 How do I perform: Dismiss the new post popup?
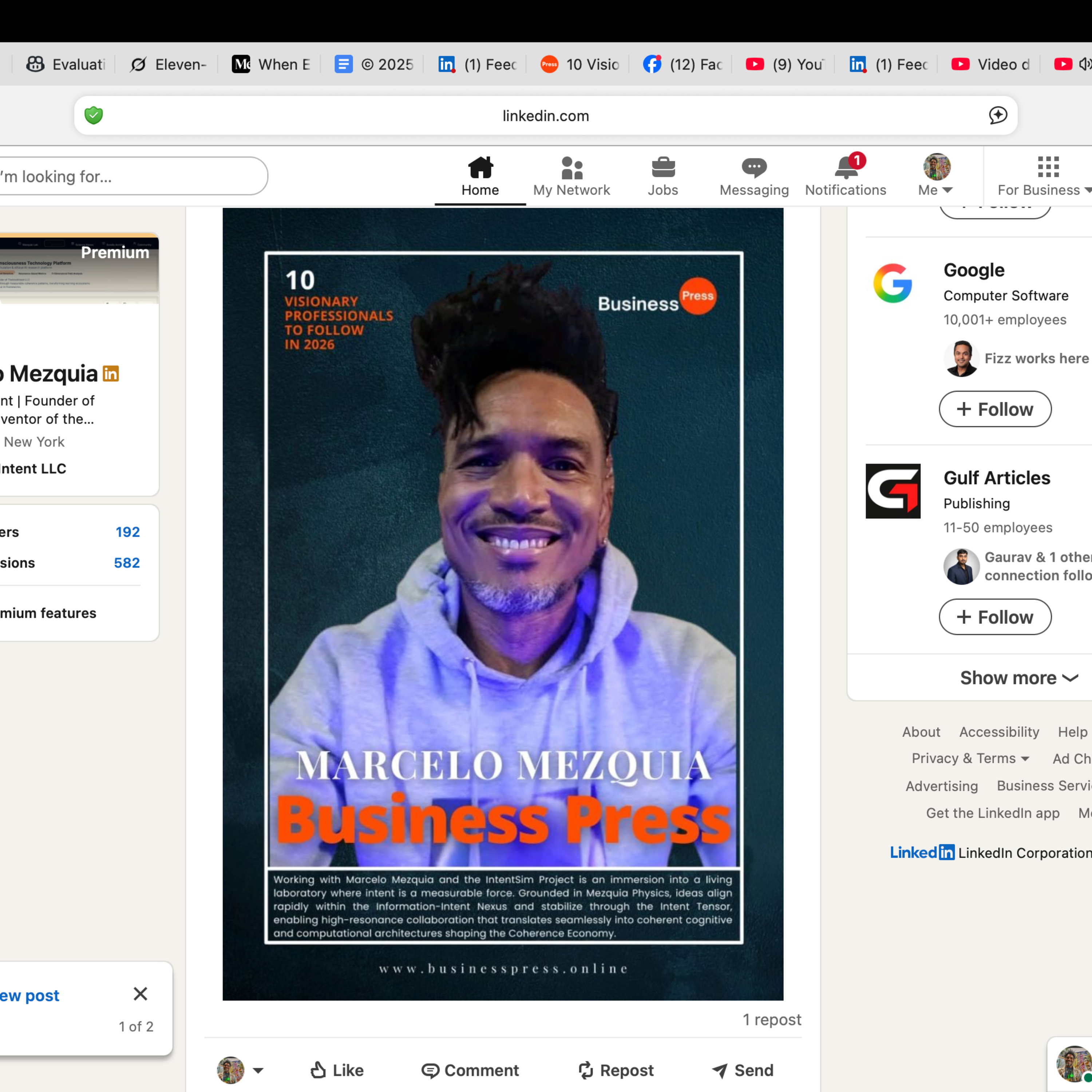point(140,994)
